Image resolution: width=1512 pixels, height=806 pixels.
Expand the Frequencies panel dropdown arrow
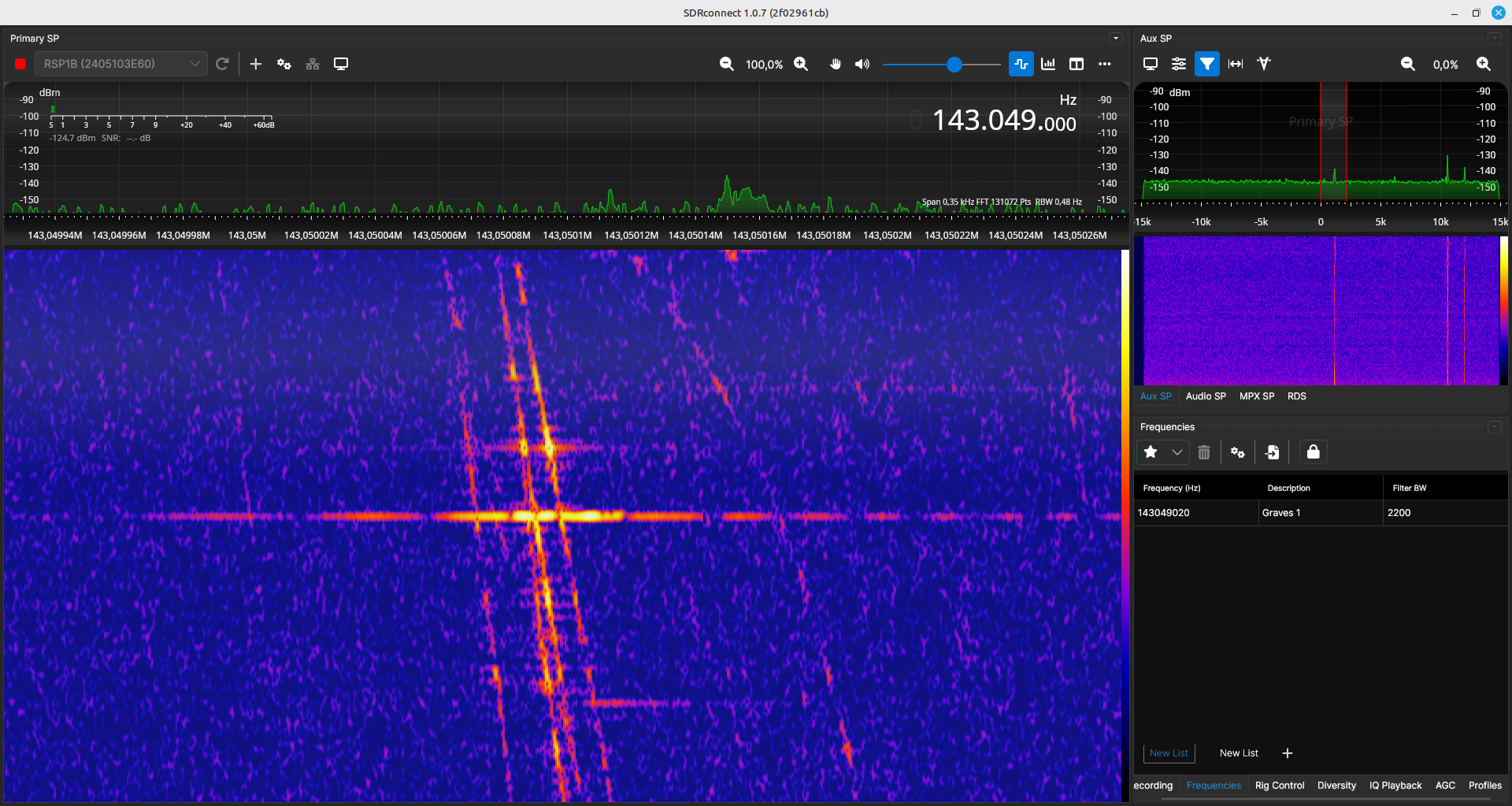tap(1494, 427)
